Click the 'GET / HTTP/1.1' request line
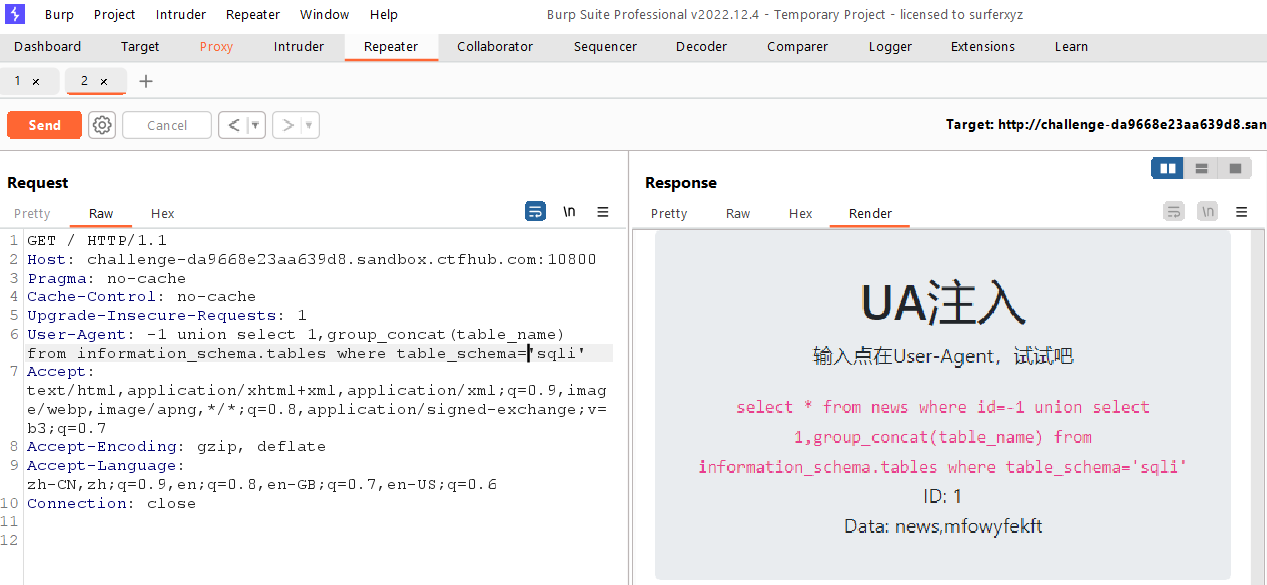 (x=97, y=240)
